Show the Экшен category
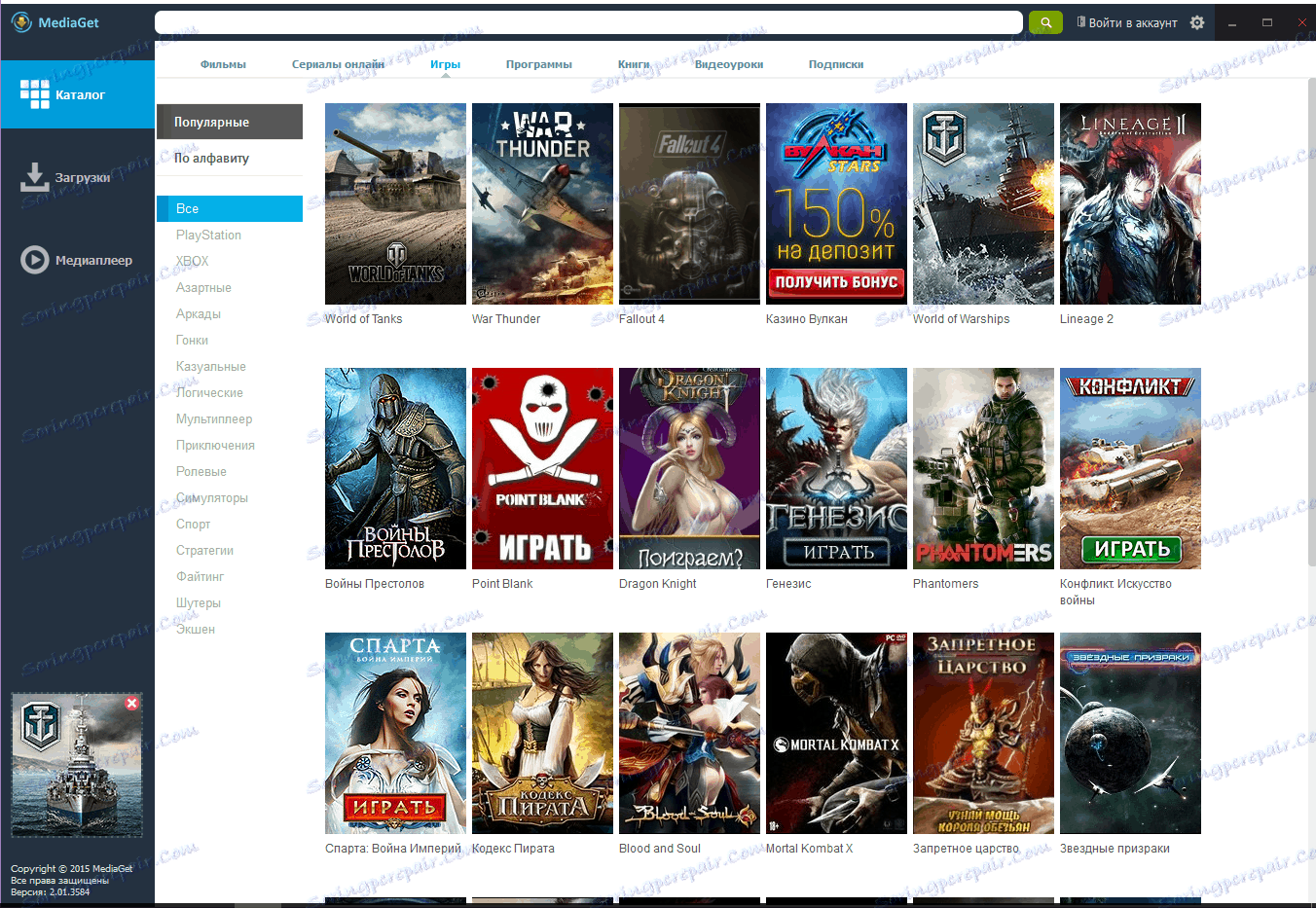The height and width of the screenshot is (908, 1316). point(196,629)
